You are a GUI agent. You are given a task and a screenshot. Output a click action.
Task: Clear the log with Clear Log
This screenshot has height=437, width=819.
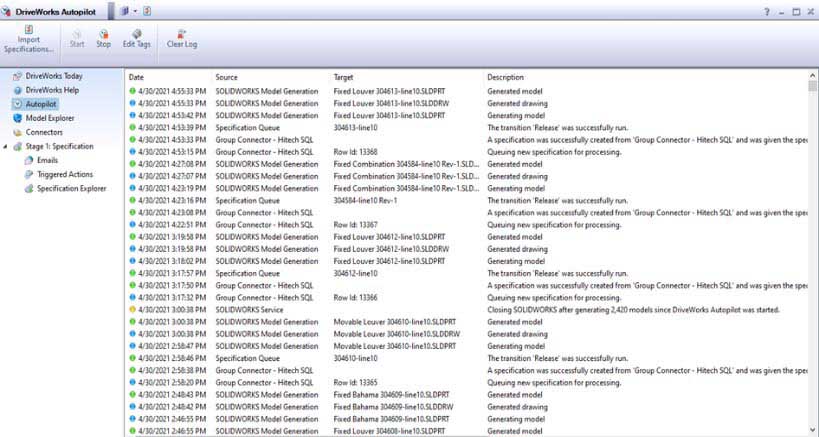[182, 39]
